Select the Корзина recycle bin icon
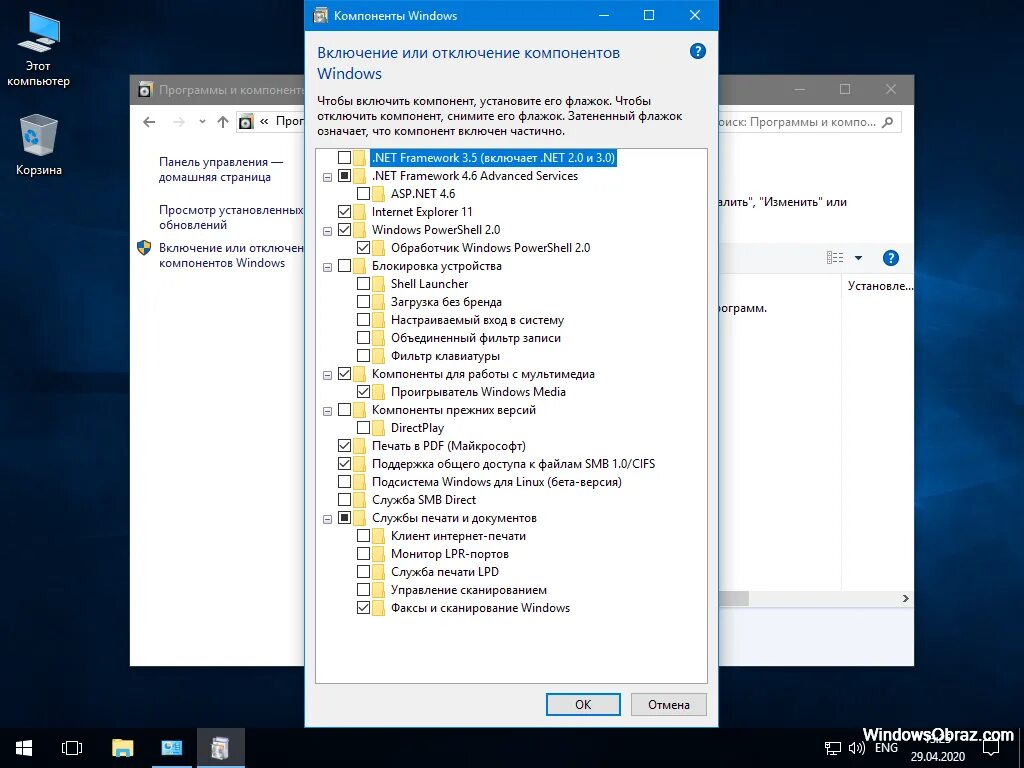The height and width of the screenshot is (768, 1024). (x=39, y=145)
